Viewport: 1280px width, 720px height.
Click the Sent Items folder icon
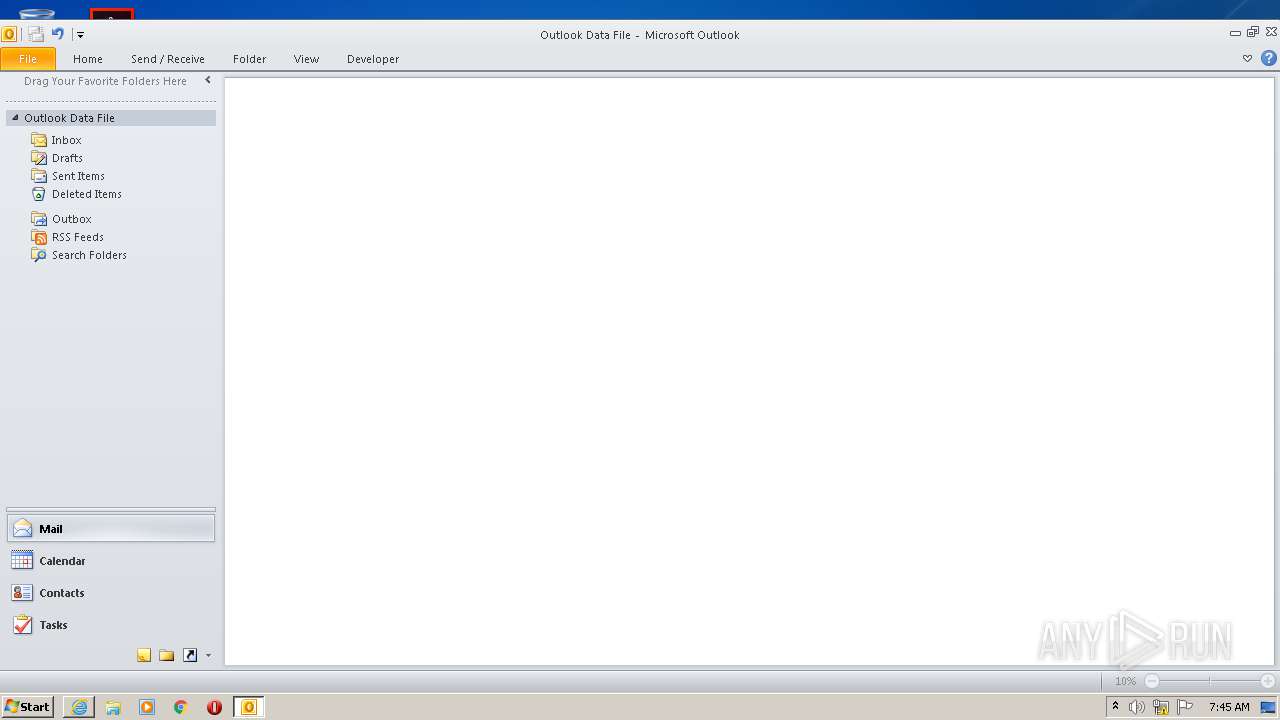39,176
